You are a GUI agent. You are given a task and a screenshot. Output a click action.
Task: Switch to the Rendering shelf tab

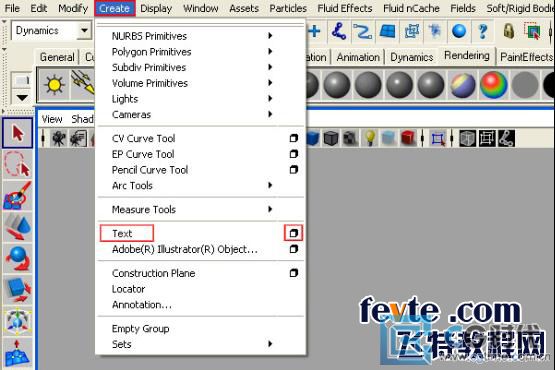coord(467,56)
